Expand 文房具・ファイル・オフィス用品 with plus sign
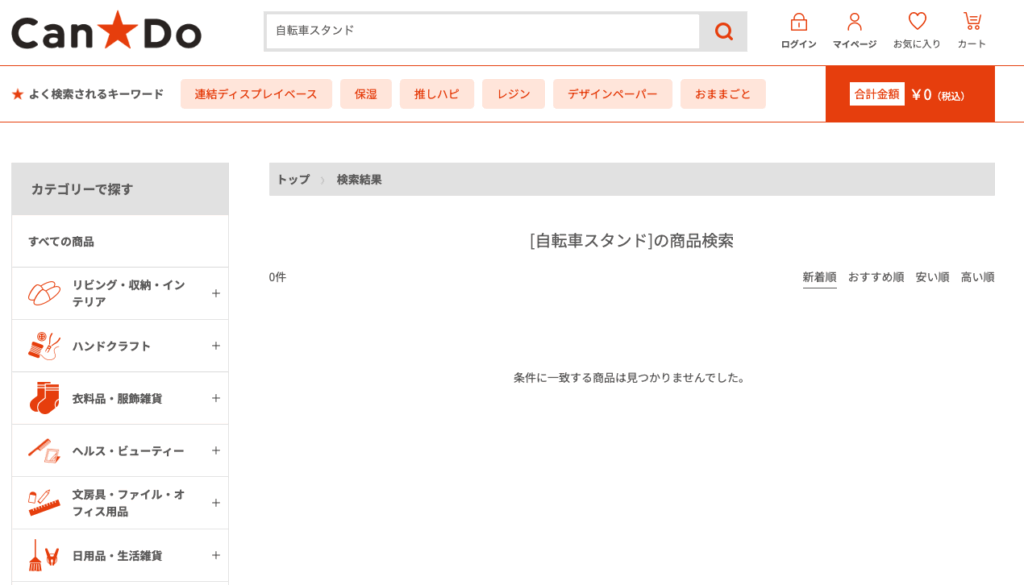 pos(216,503)
